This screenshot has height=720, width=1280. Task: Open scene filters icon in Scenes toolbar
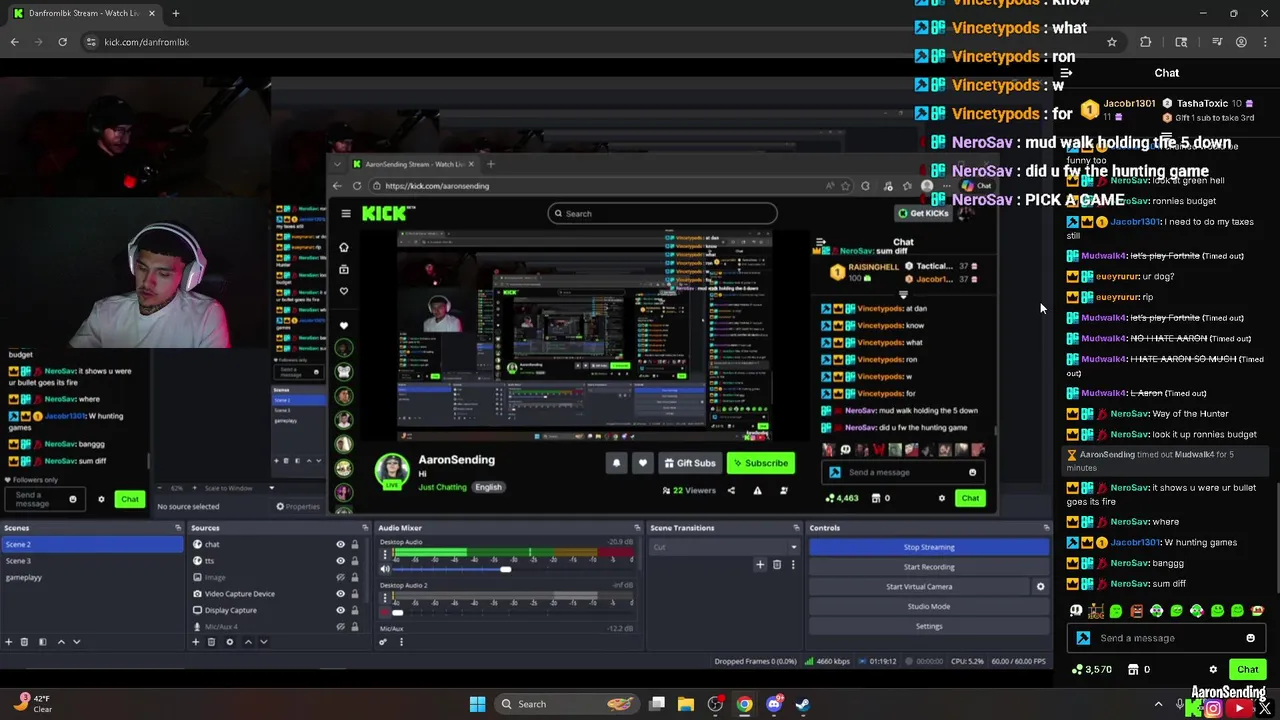click(x=42, y=642)
